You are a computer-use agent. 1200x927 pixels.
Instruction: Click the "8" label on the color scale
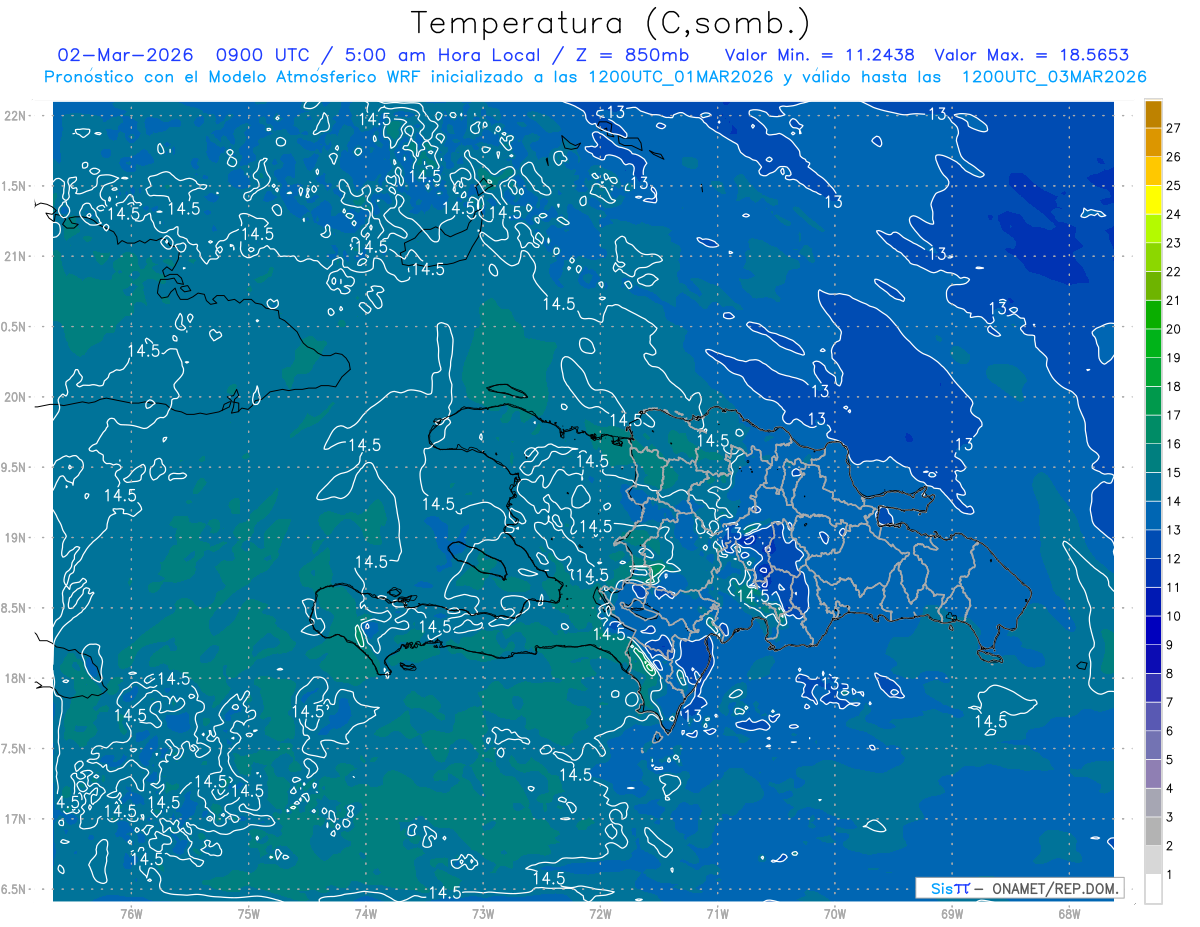click(x=1169, y=674)
